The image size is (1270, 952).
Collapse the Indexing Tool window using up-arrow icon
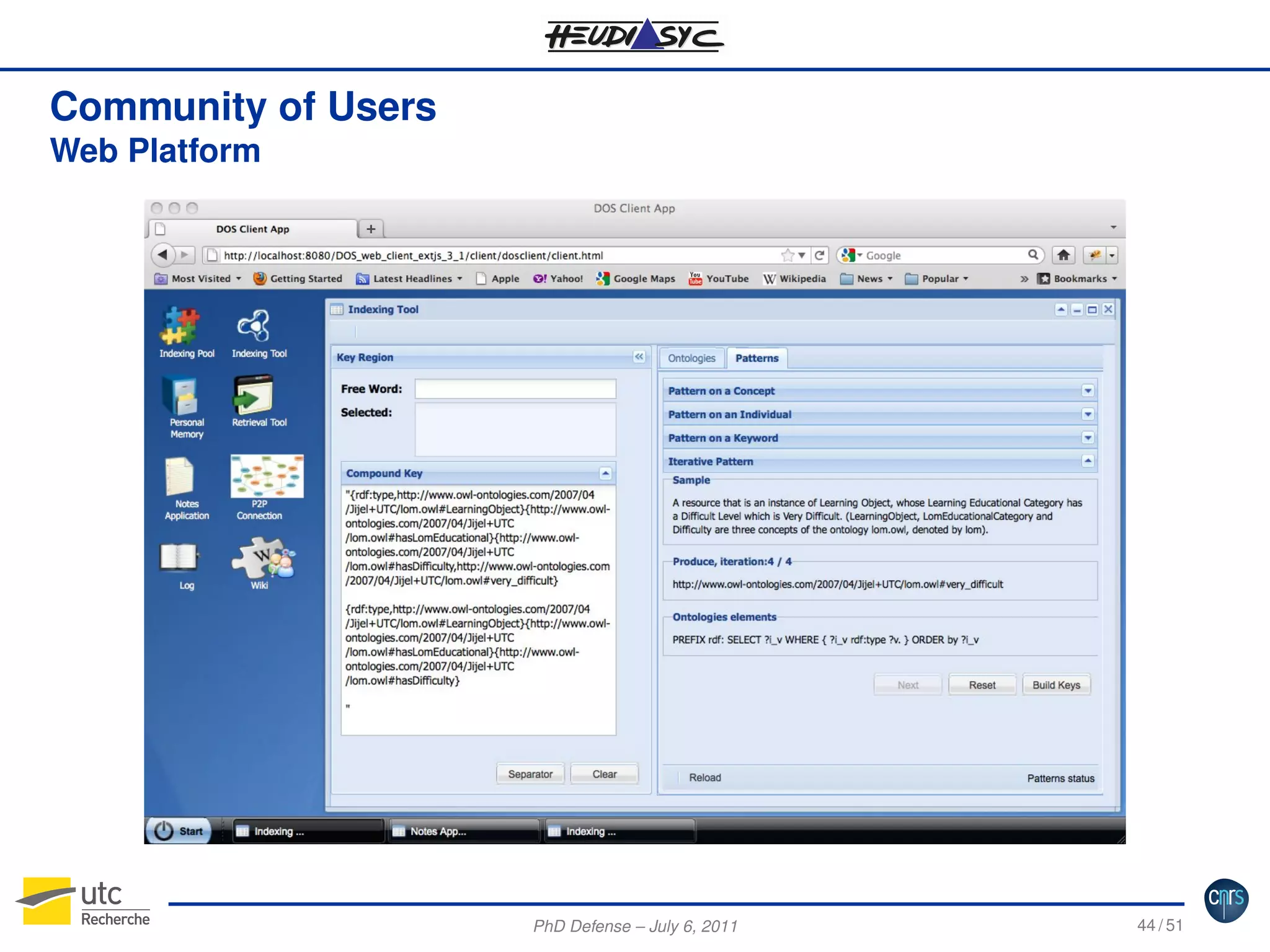pos(1061,309)
